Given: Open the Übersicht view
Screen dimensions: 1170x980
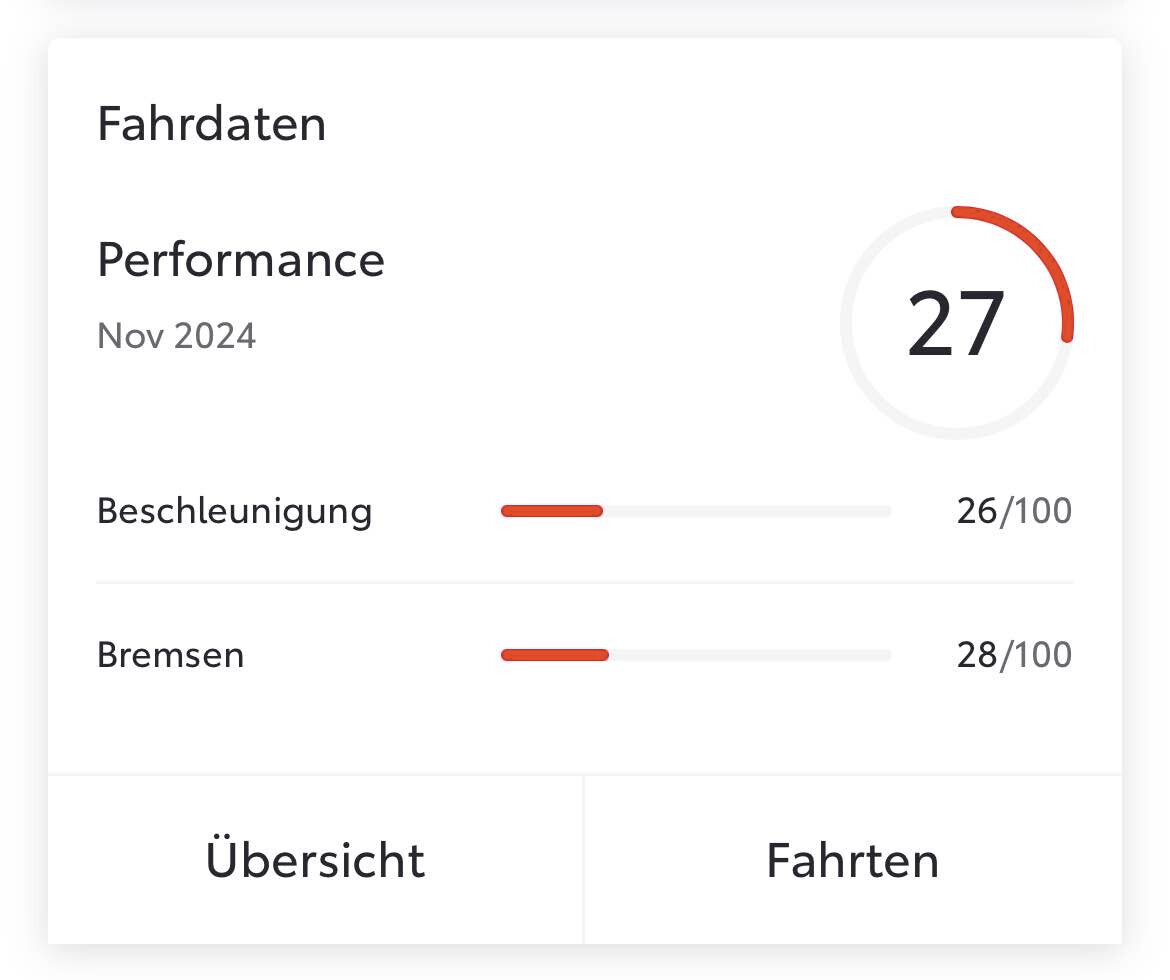Looking at the screenshot, I should pos(315,860).
